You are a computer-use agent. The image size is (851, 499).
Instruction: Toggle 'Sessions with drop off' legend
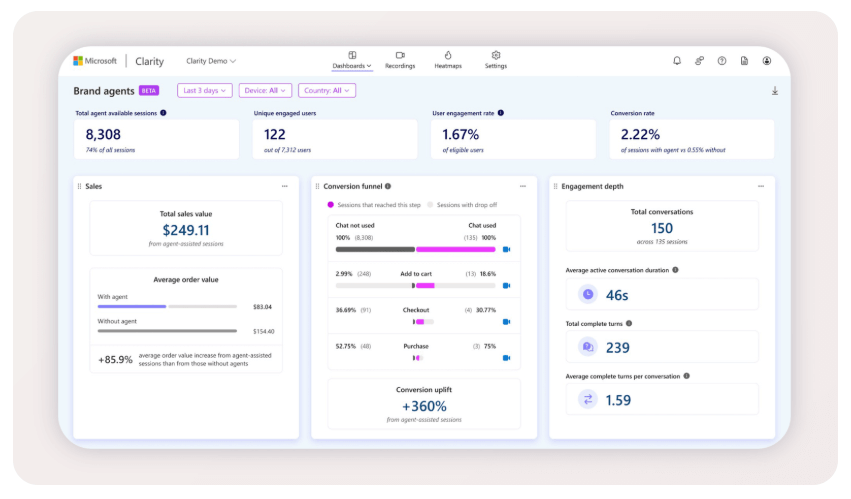(x=463, y=204)
